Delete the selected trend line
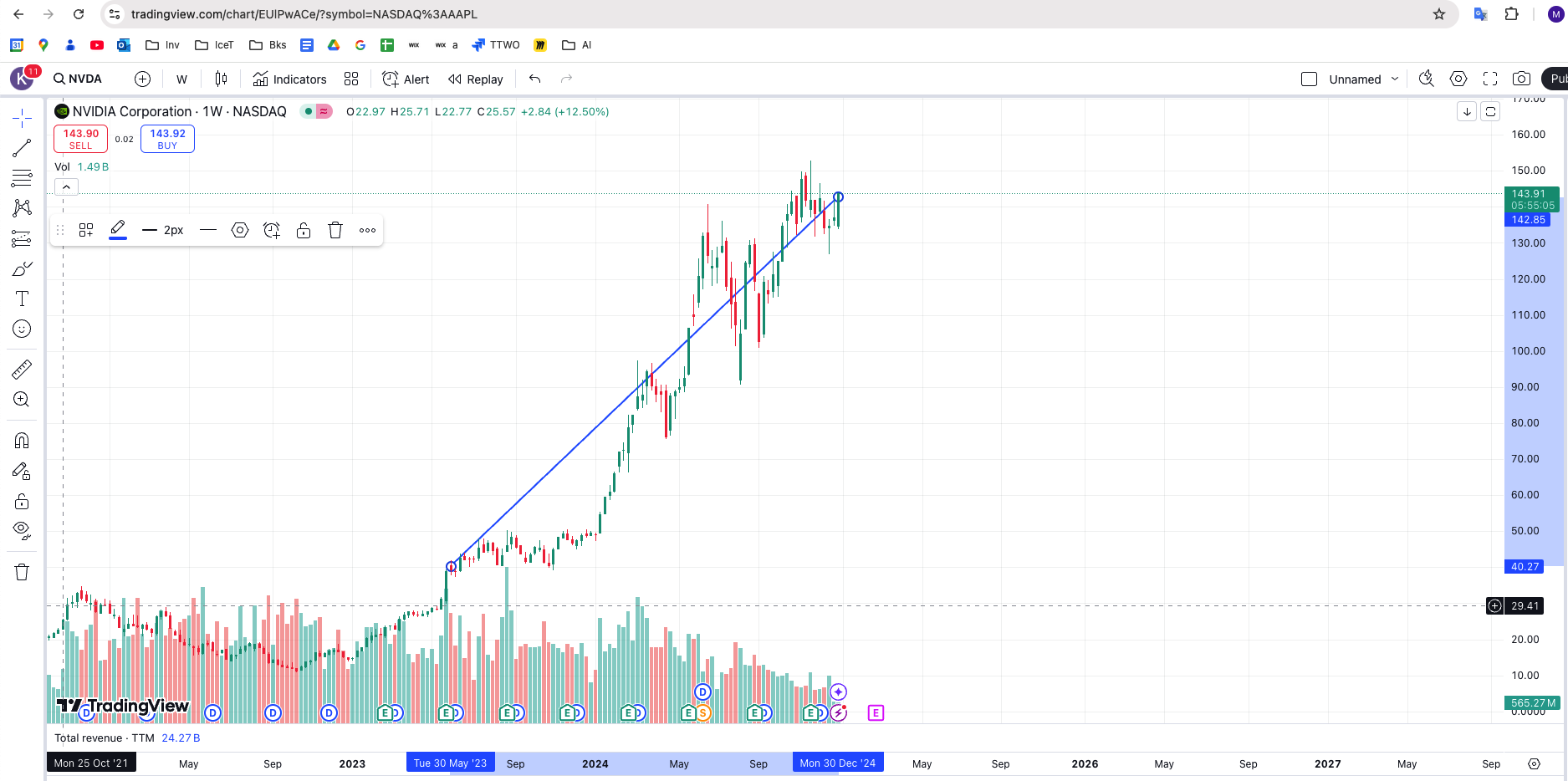Screen dimensions: 1568x781 click(x=335, y=230)
